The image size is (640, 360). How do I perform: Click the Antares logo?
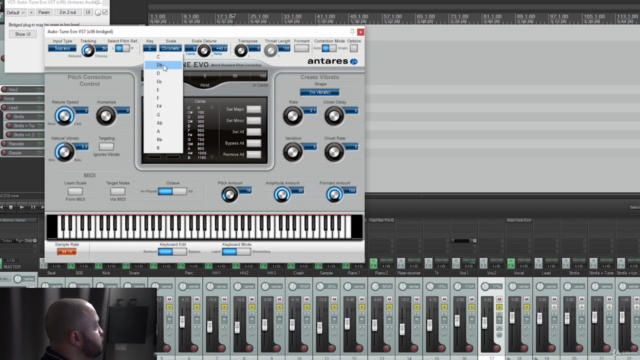[x=333, y=61]
